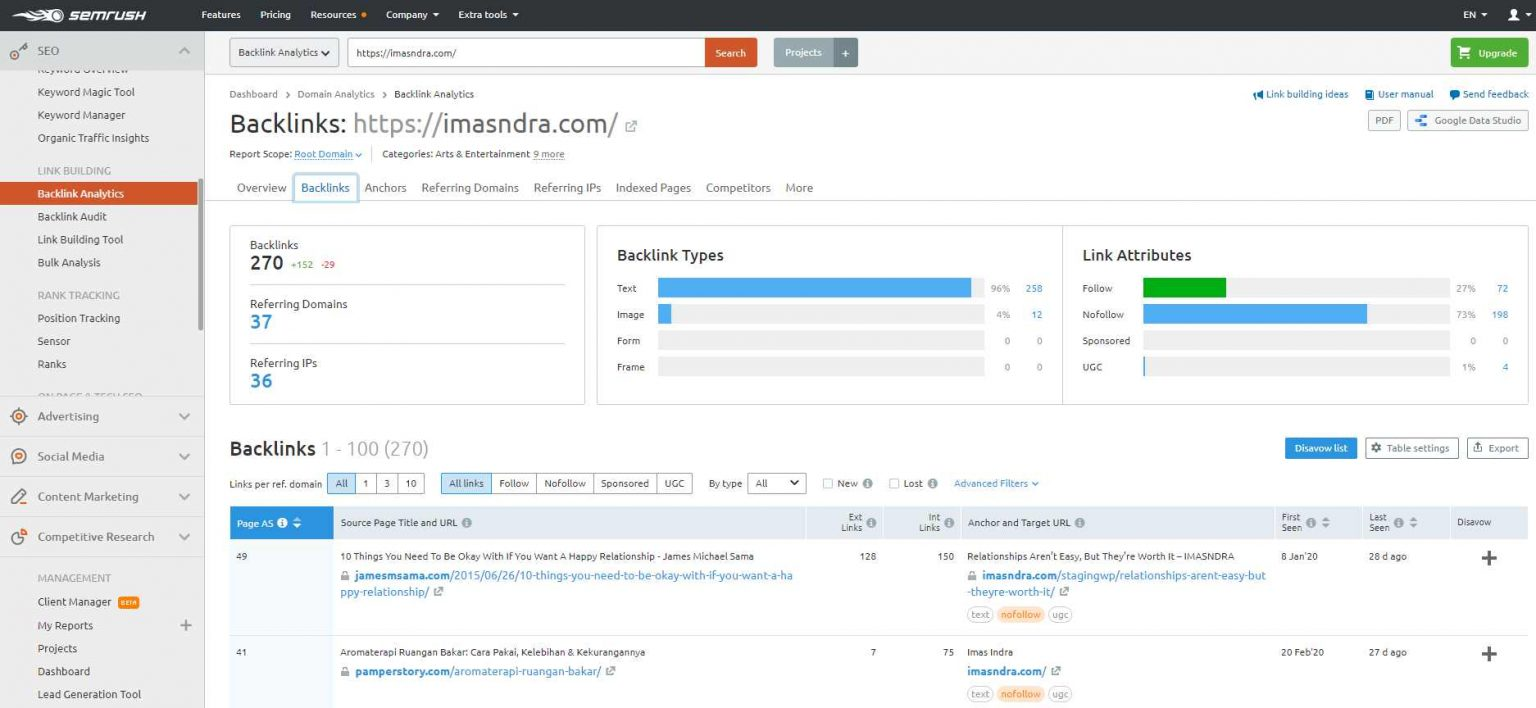Click the Disavow list button
The image size is (1536, 708).
click(1320, 448)
